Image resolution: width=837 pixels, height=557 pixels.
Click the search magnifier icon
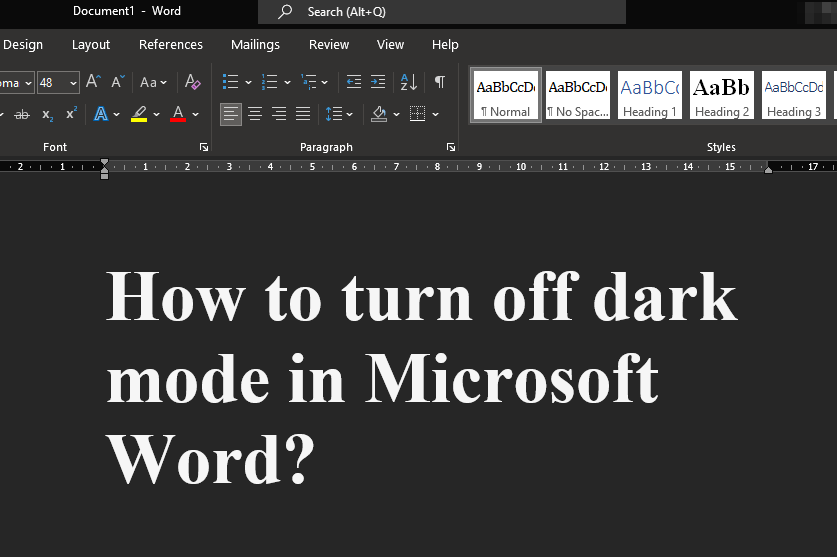[285, 11]
